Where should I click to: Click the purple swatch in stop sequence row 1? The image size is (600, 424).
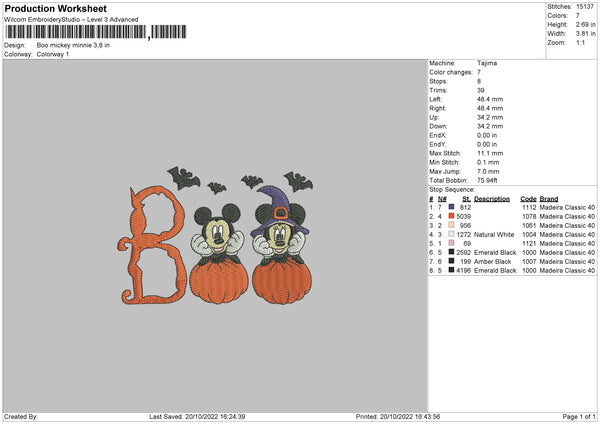click(x=452, y=207)
